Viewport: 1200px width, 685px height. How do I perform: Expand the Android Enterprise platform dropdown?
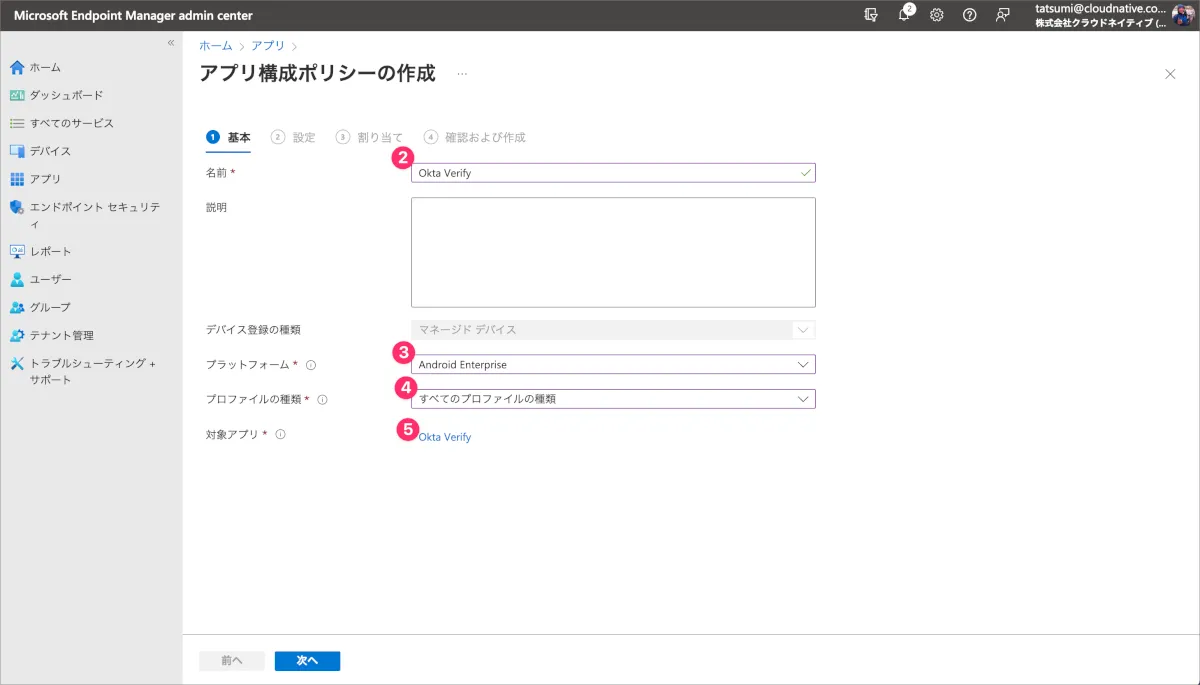(613, 365)
